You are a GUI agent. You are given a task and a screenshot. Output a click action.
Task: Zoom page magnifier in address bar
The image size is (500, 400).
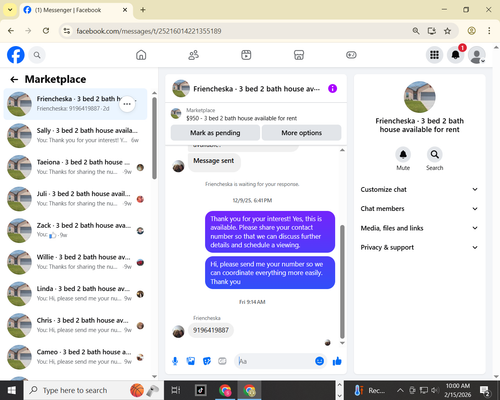point(416,31)
